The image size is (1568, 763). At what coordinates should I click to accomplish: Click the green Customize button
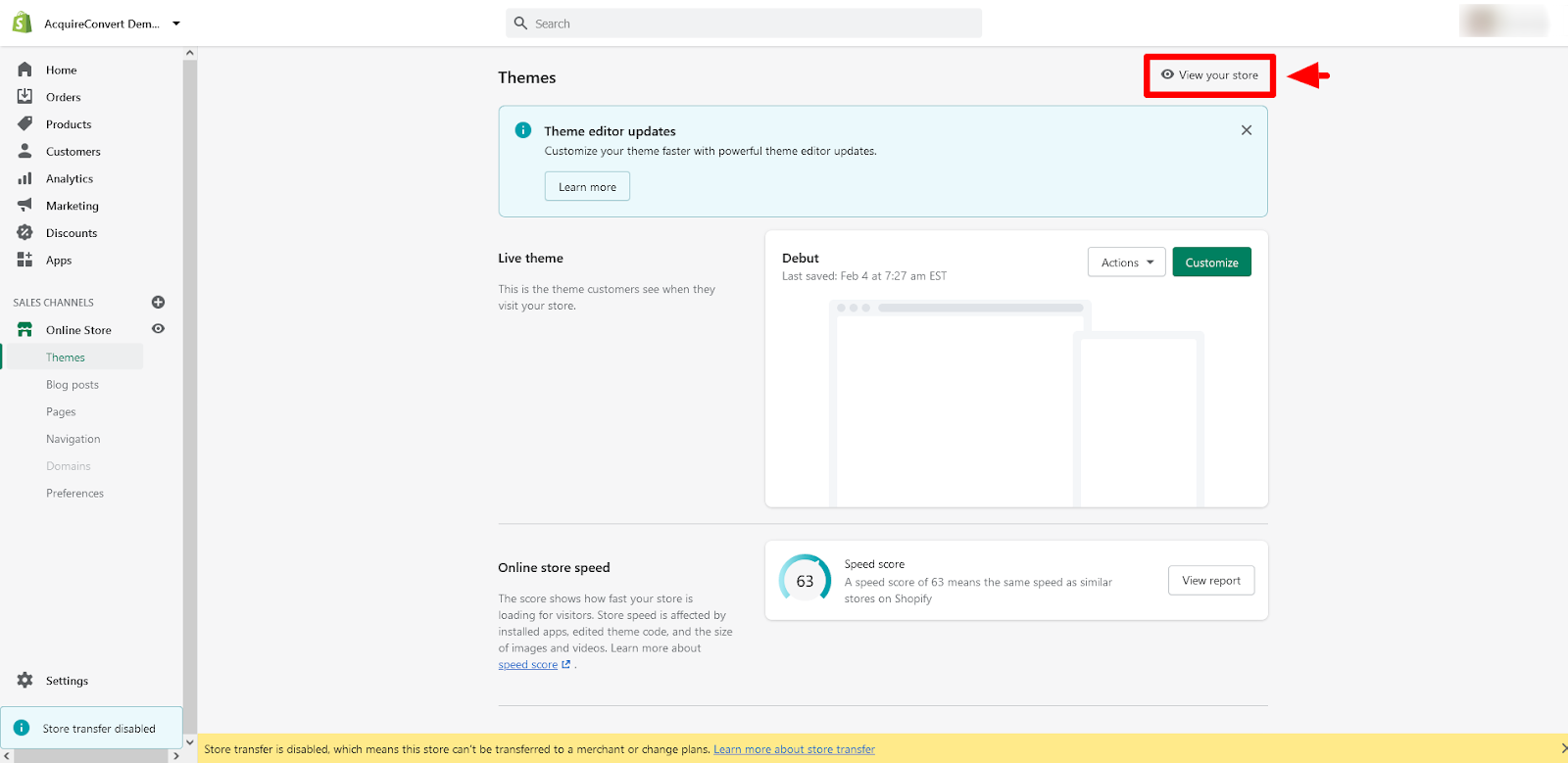[1211, 262]
